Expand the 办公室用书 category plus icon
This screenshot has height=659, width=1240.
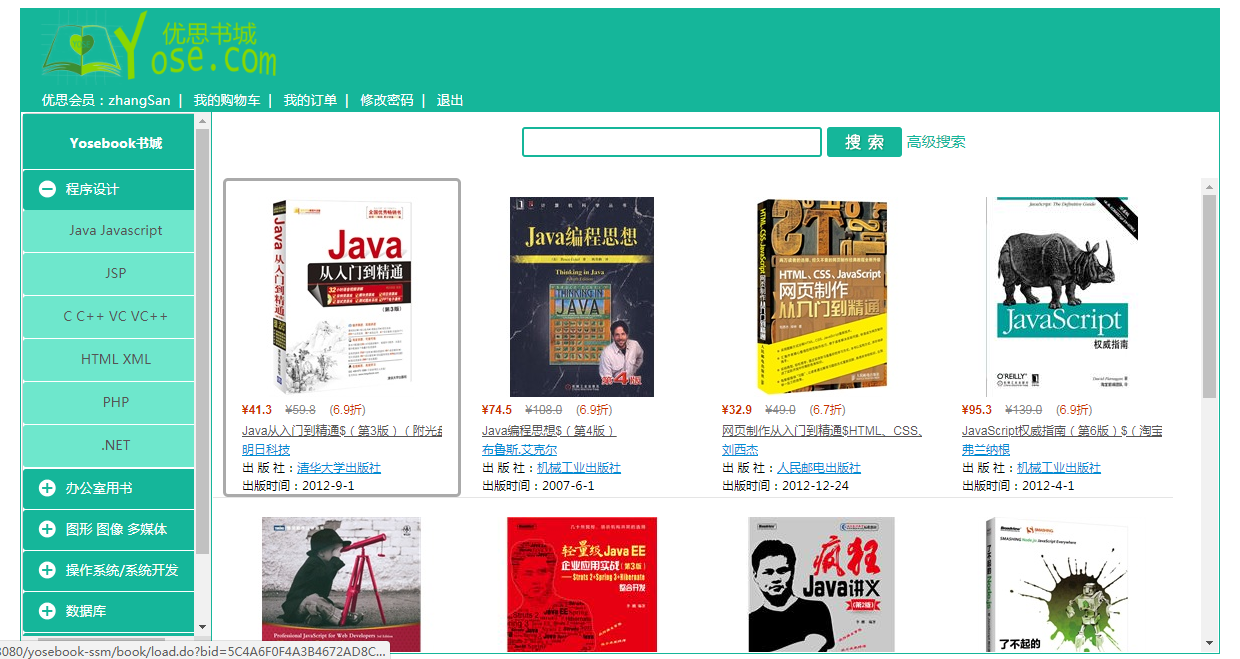click(x=47, y=488)
